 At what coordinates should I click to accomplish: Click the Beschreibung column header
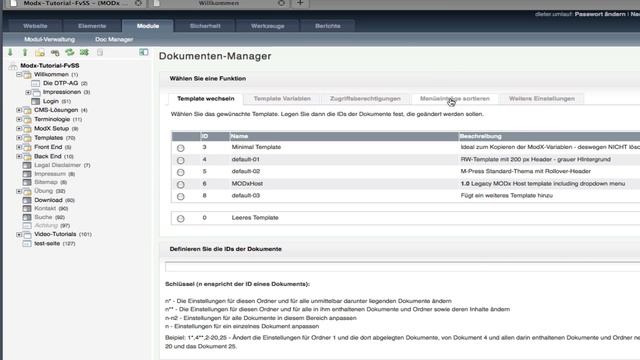[480, 136]
